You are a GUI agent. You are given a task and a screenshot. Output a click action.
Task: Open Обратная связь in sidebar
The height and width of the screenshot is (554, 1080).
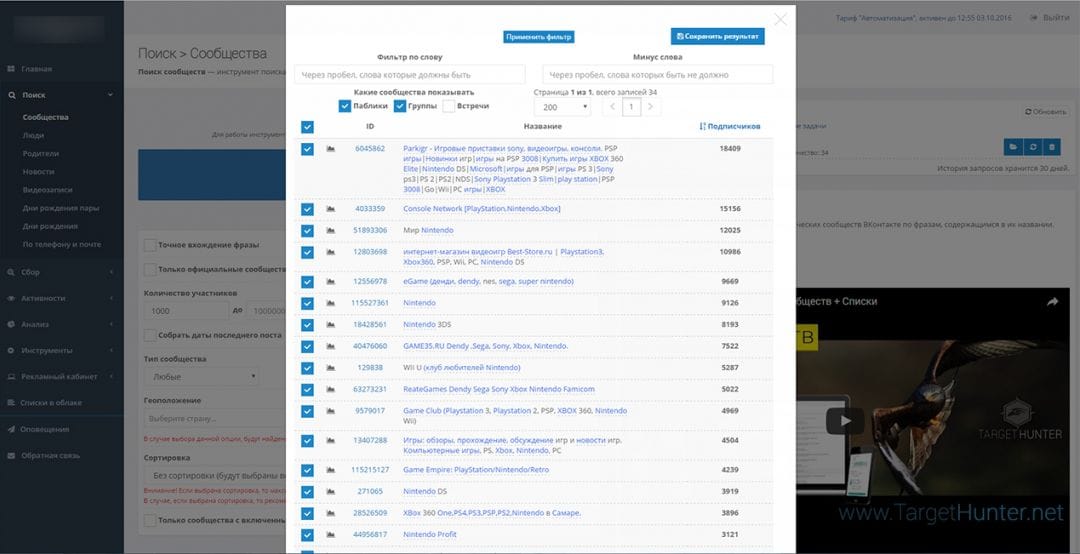click(x=50, y=455)
